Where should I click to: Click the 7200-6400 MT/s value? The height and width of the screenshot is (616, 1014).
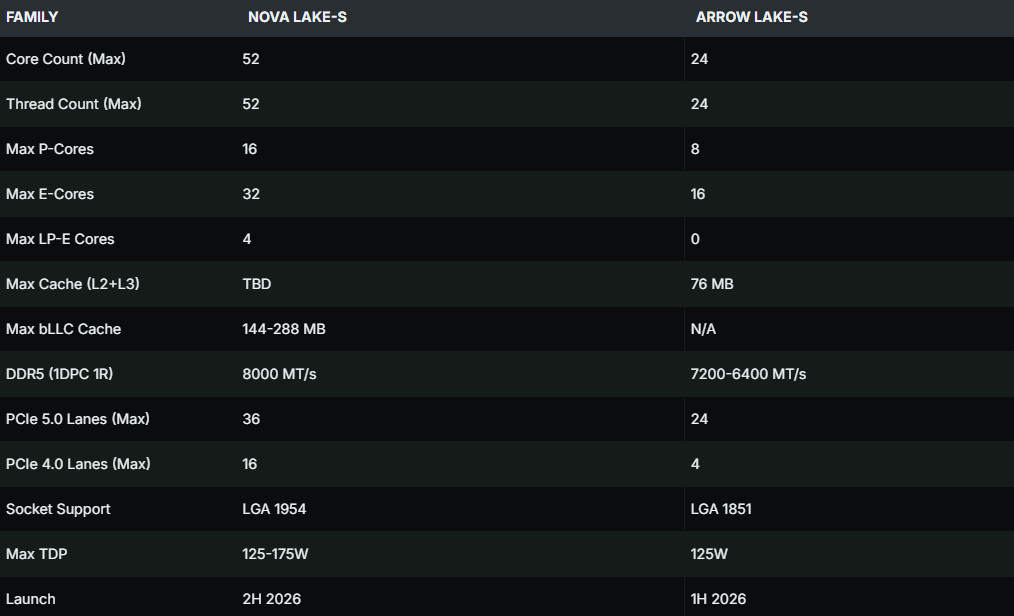(748, 374)
